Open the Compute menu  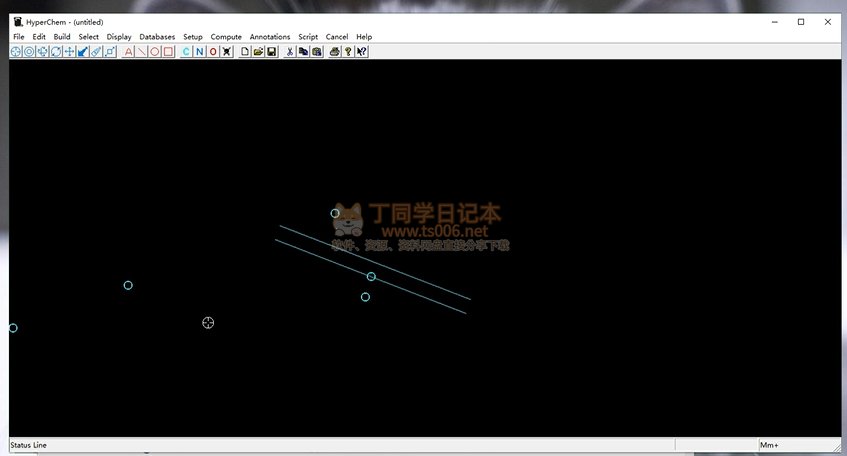(x=226, y=37)
